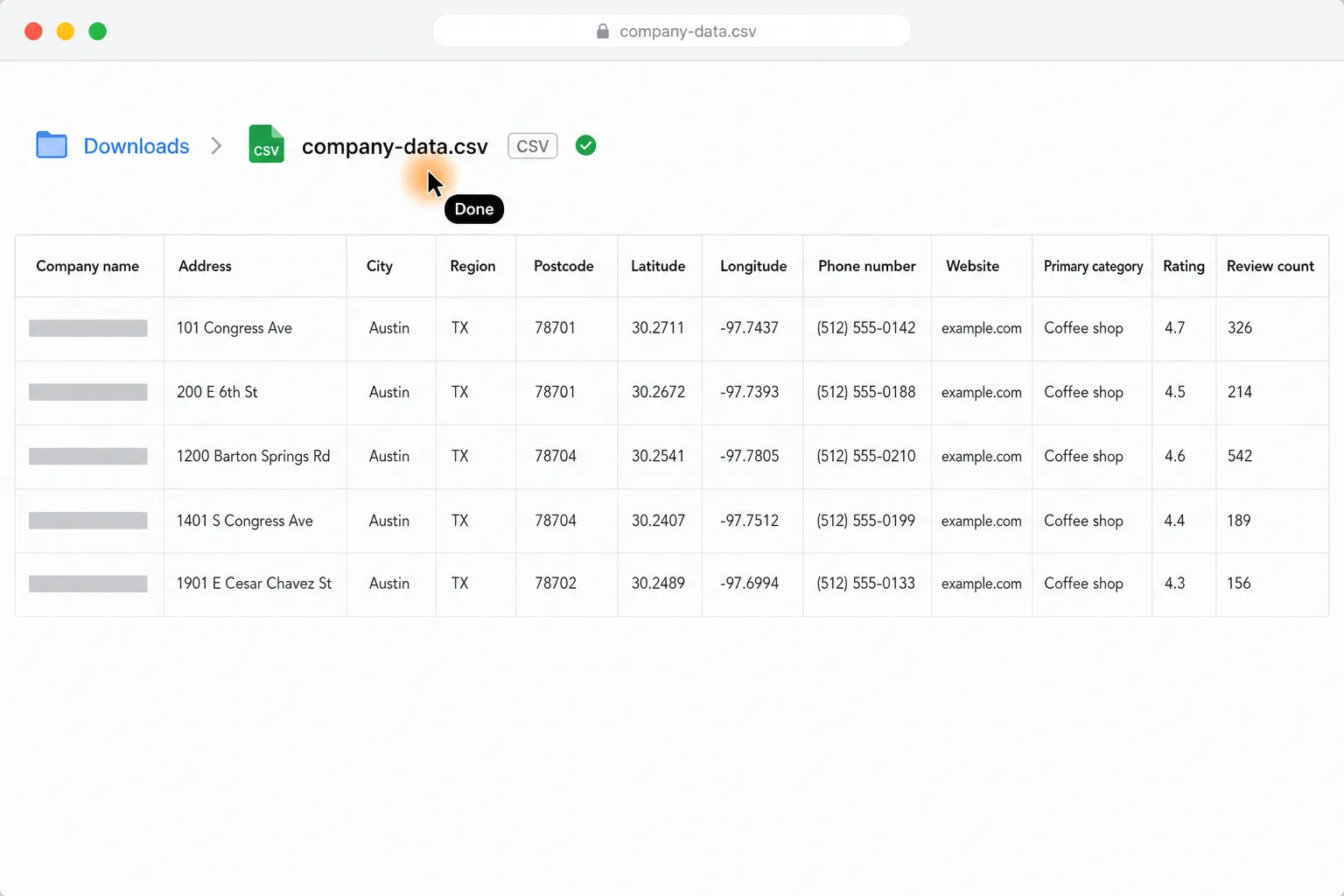Click phone number (512) 555-0142
The image size is (1344, 896).
pyautogui.click(x=866, y=328)
